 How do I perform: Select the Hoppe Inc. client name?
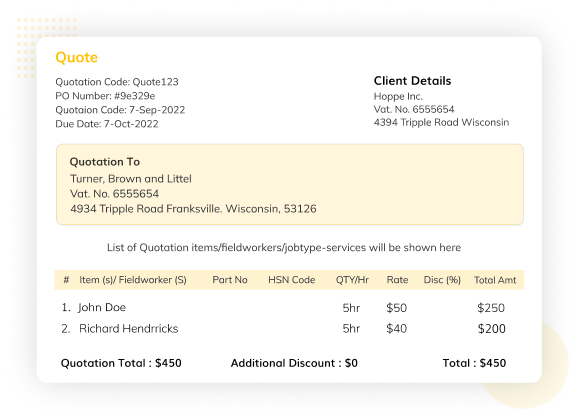[398, 97]
